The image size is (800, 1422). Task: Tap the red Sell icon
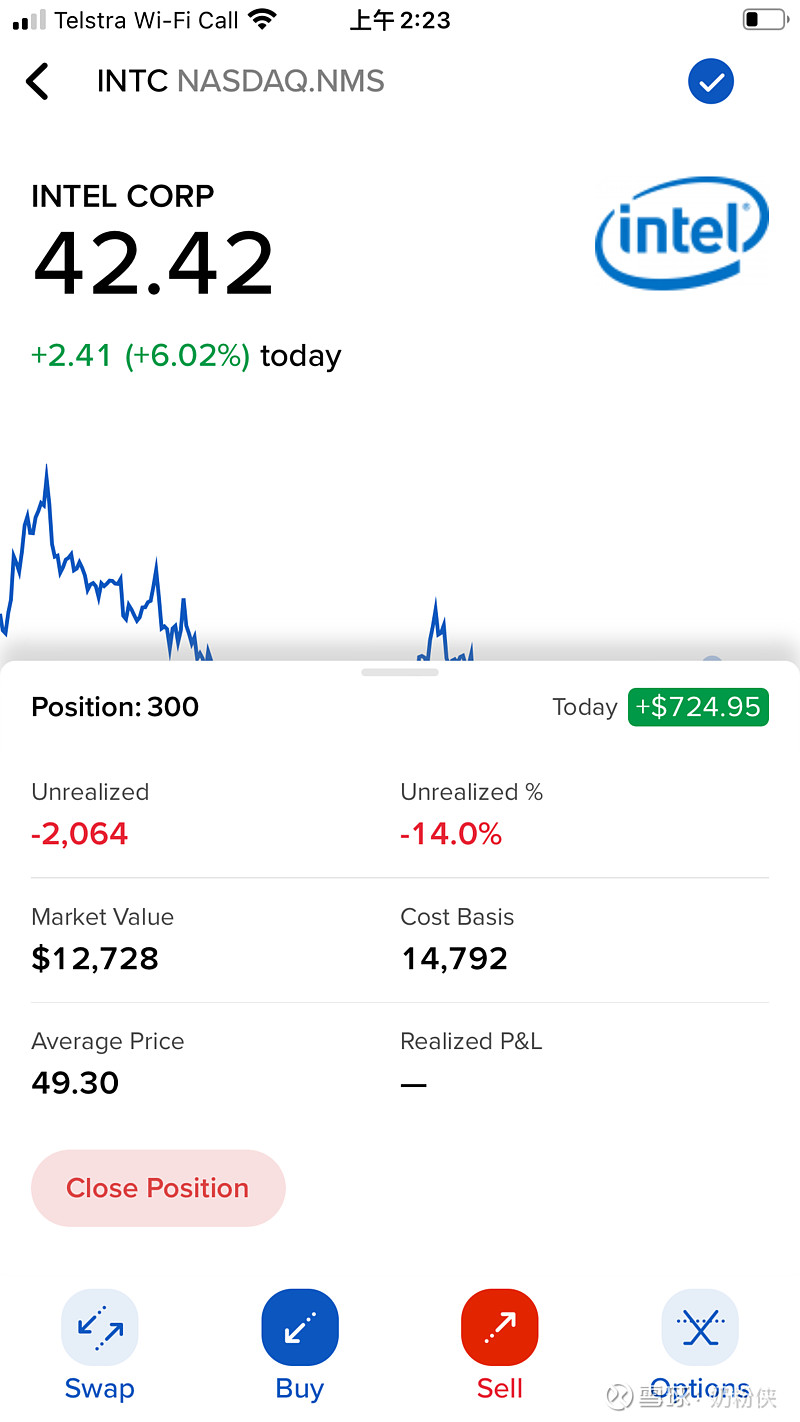pyautogui.click(x=500, y=1327)
